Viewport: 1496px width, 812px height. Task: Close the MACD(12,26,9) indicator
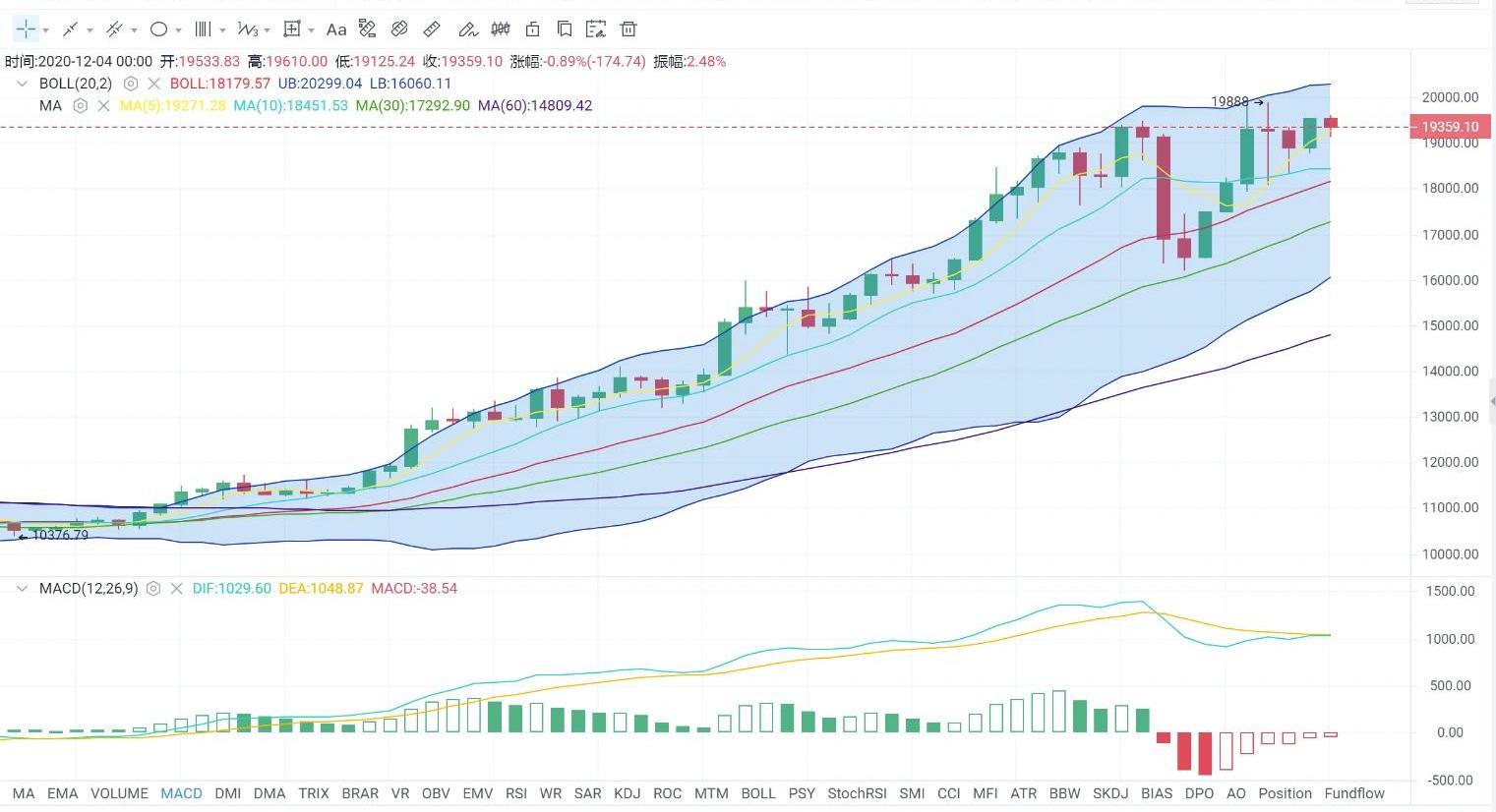pyautogui.click(x=177, y=589)
